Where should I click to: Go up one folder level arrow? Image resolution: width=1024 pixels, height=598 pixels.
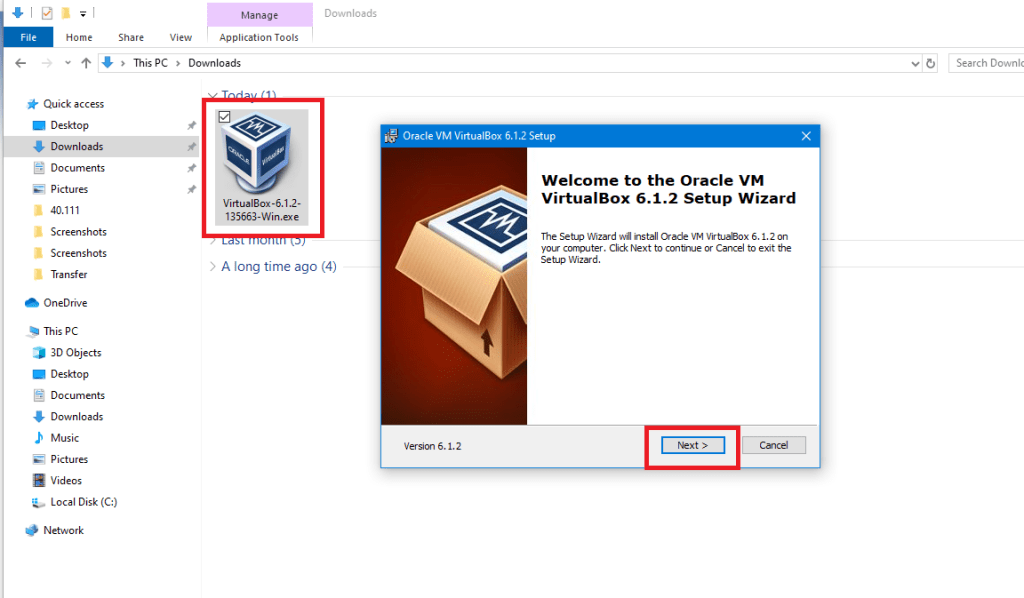[x=86, y=63]
